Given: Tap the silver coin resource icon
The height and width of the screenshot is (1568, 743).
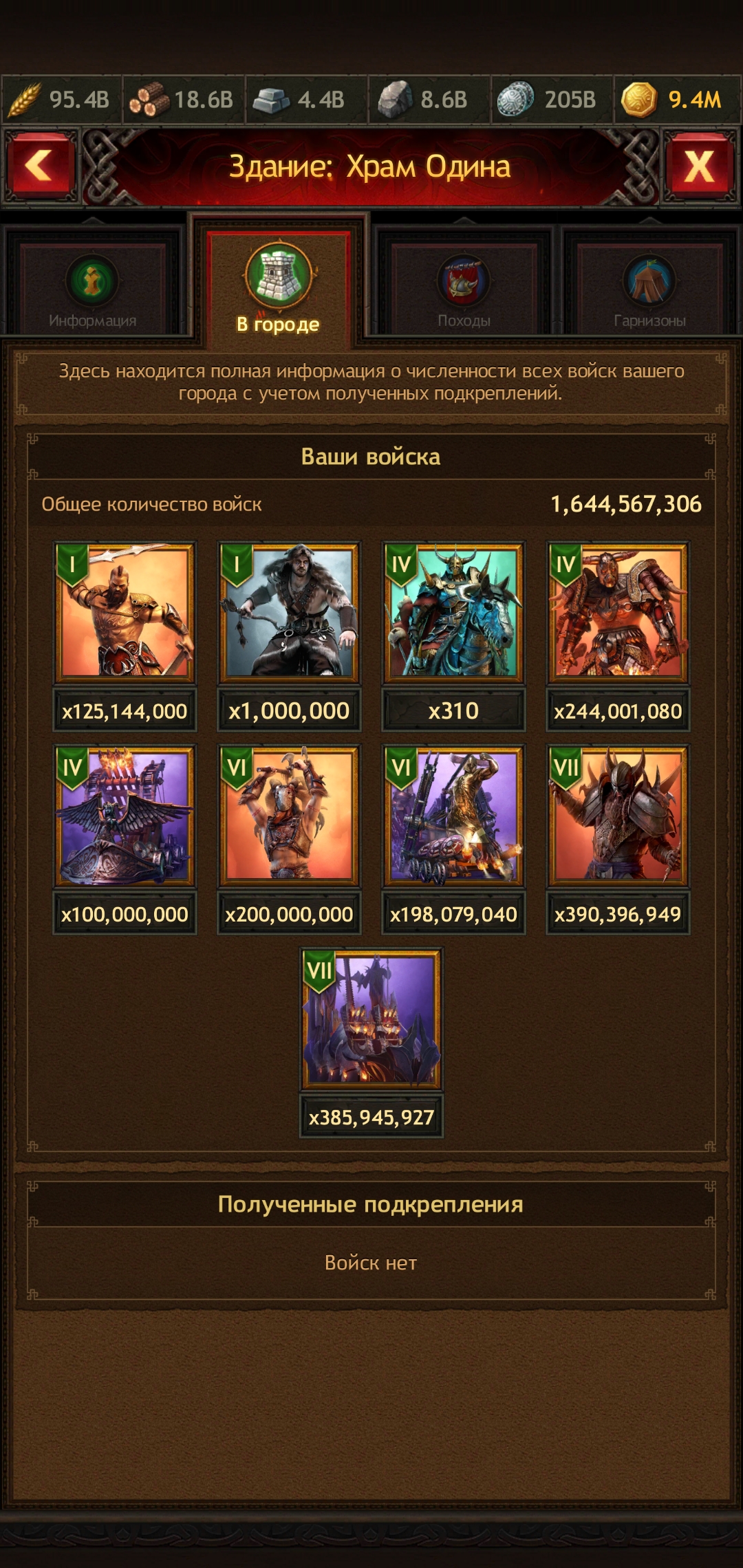Looking at the screenshot, I should point(516,100).
